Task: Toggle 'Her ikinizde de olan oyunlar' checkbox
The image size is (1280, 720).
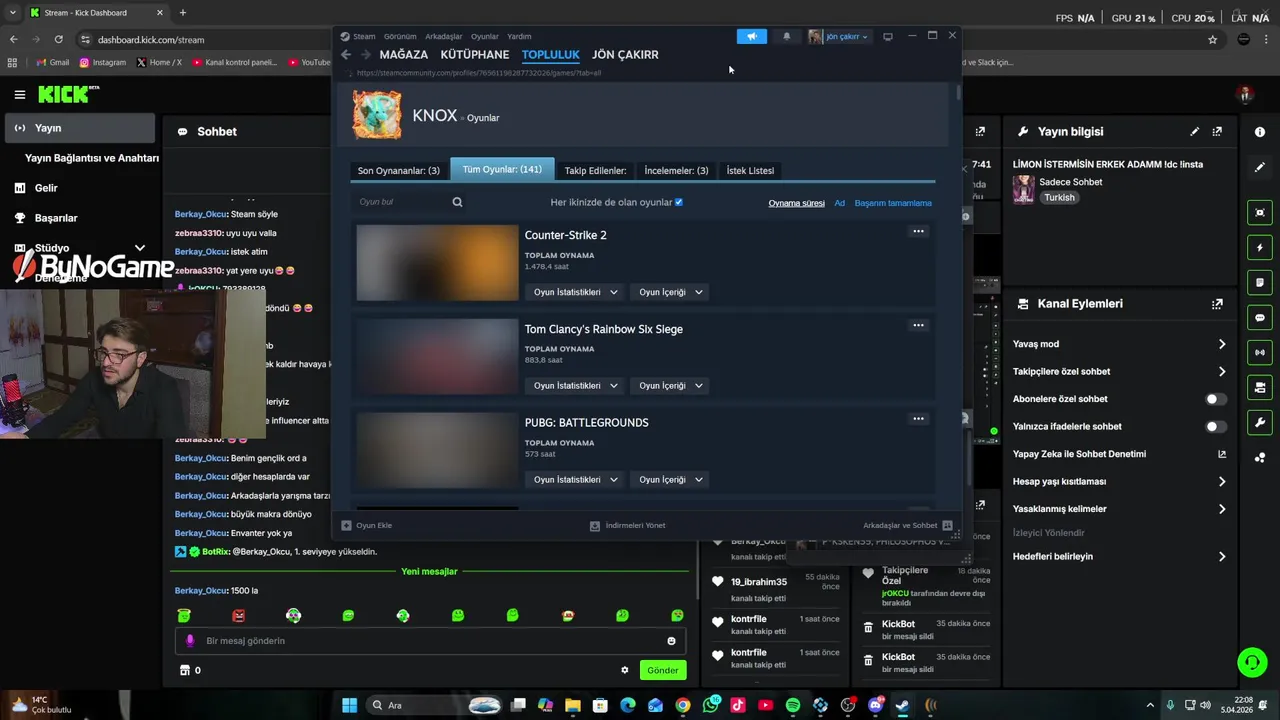Action: point(678,202)
